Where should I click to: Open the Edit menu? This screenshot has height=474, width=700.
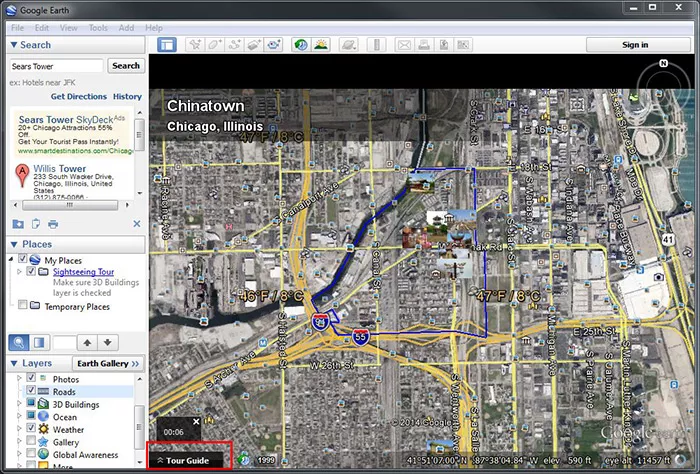[x=42, y=28]
